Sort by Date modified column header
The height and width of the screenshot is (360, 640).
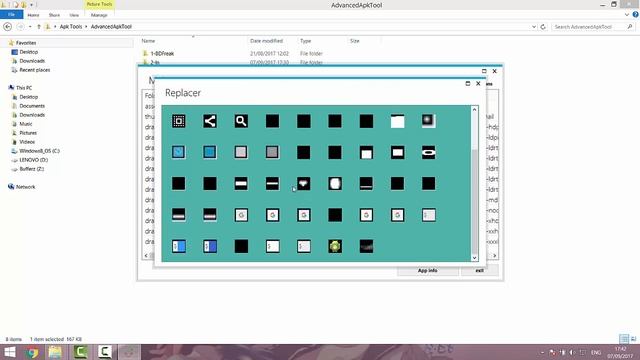pos(266,41)
